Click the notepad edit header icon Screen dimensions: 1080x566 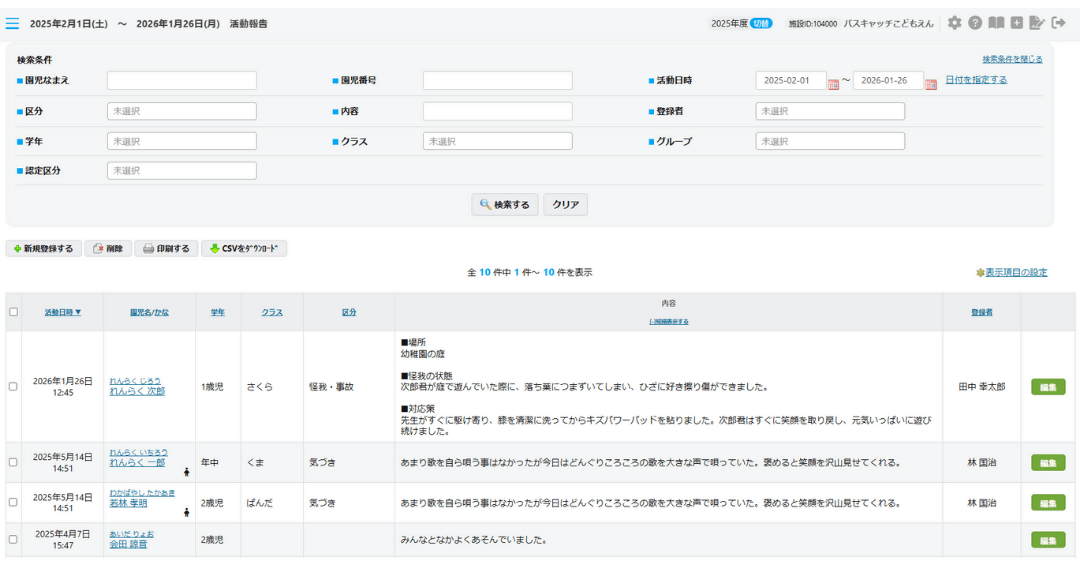click(x=1037, y=23)
